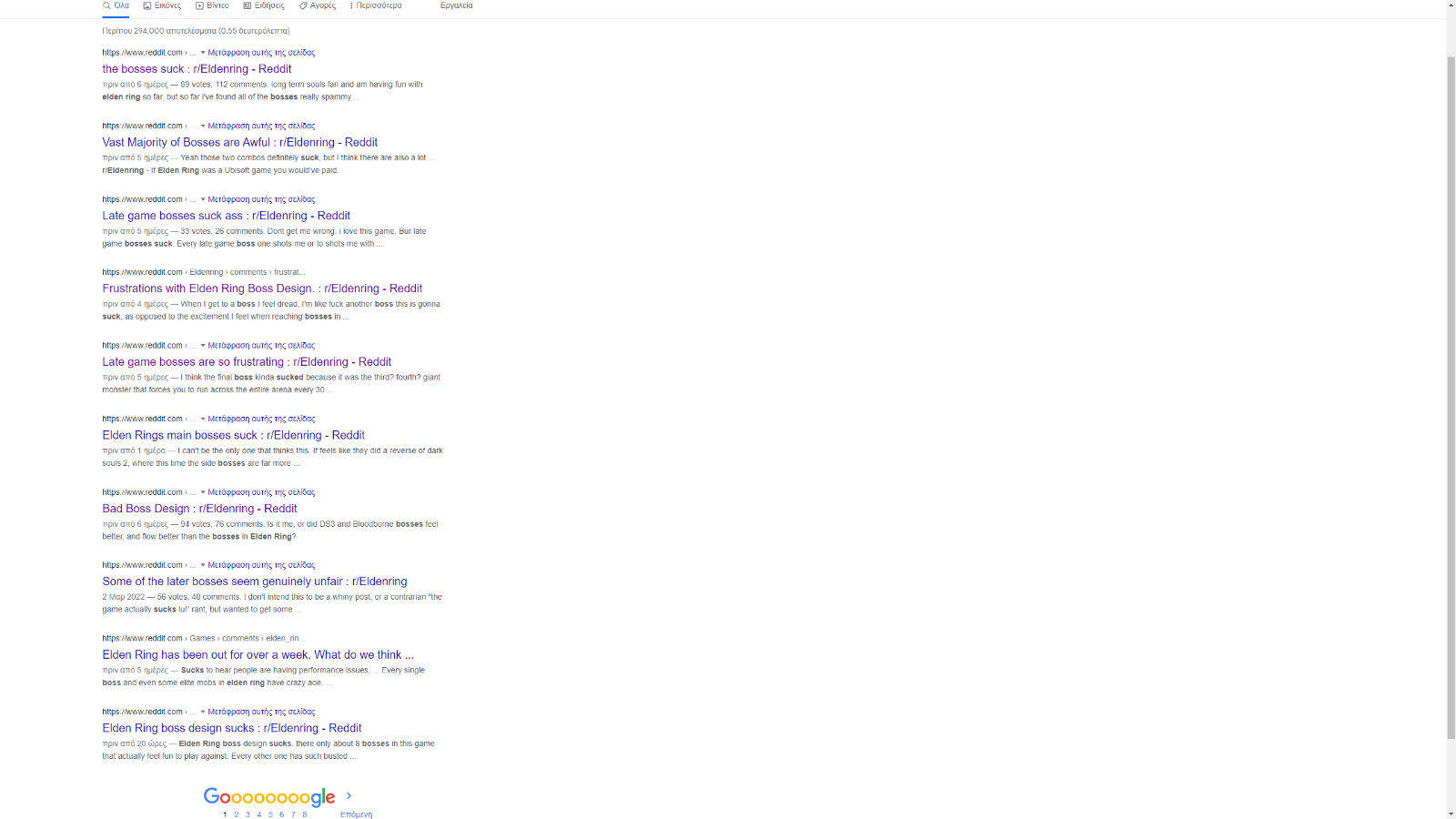Viewport: 1456px width, 819px height.
Task: Expand URL dropdown arrow for 'the bosses suck' result
Action: (203, 53)
